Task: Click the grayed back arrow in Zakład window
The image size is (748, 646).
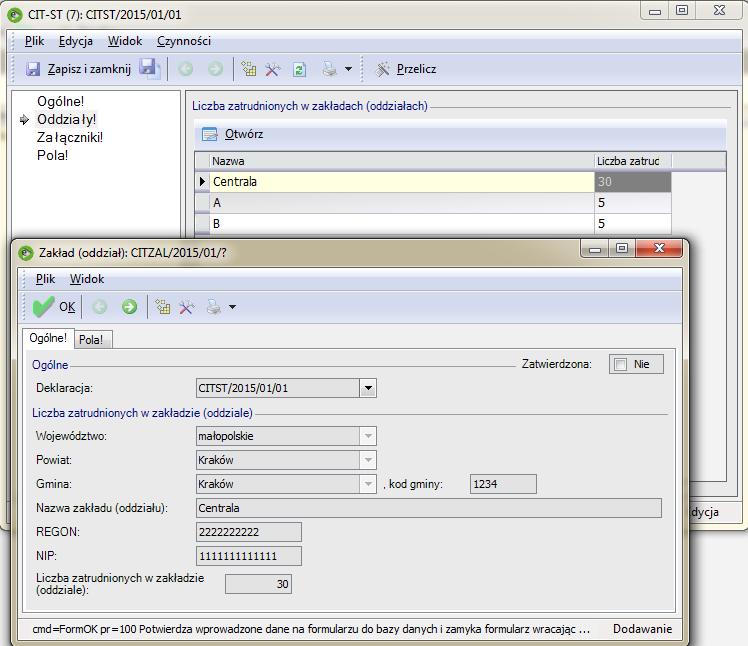Action: [x=100, y=307]
